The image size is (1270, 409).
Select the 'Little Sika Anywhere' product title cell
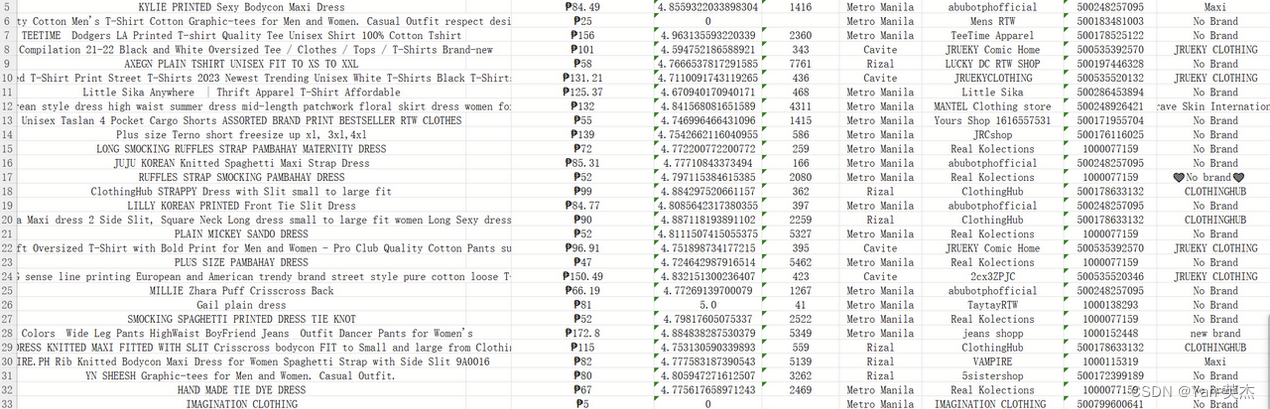(241, 92)
